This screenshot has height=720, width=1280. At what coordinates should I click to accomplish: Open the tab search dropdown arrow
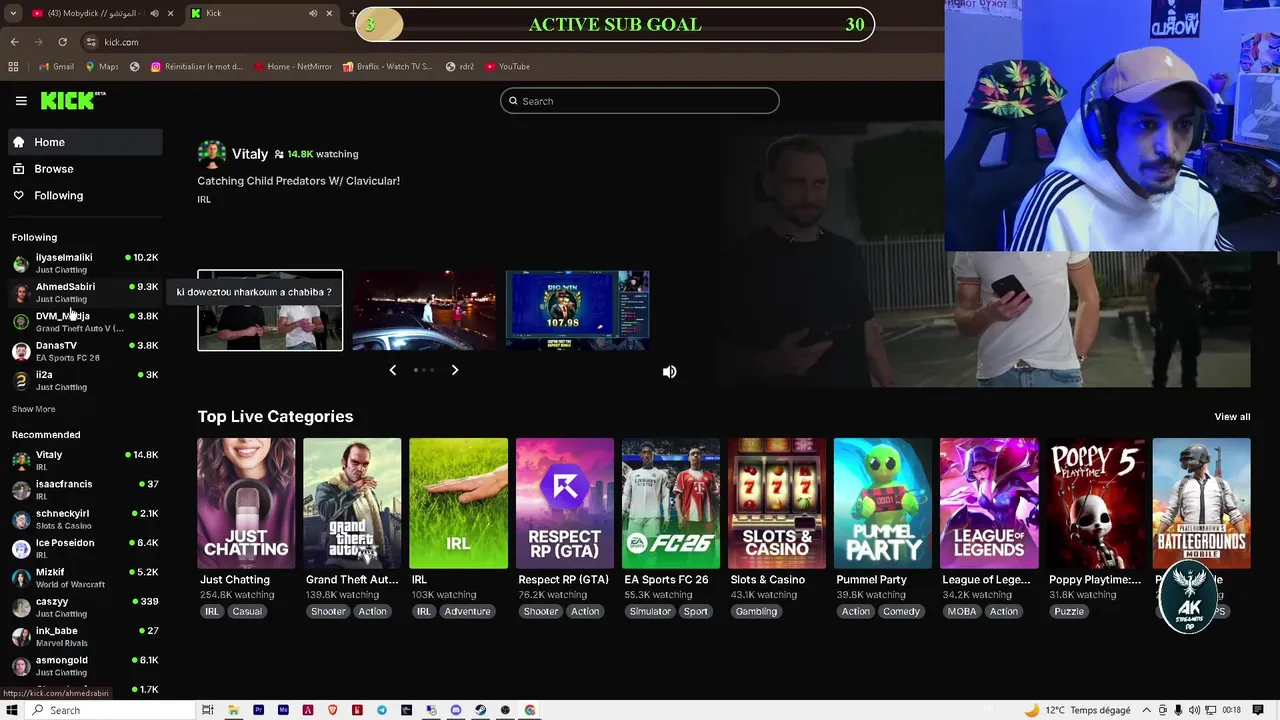13,13
